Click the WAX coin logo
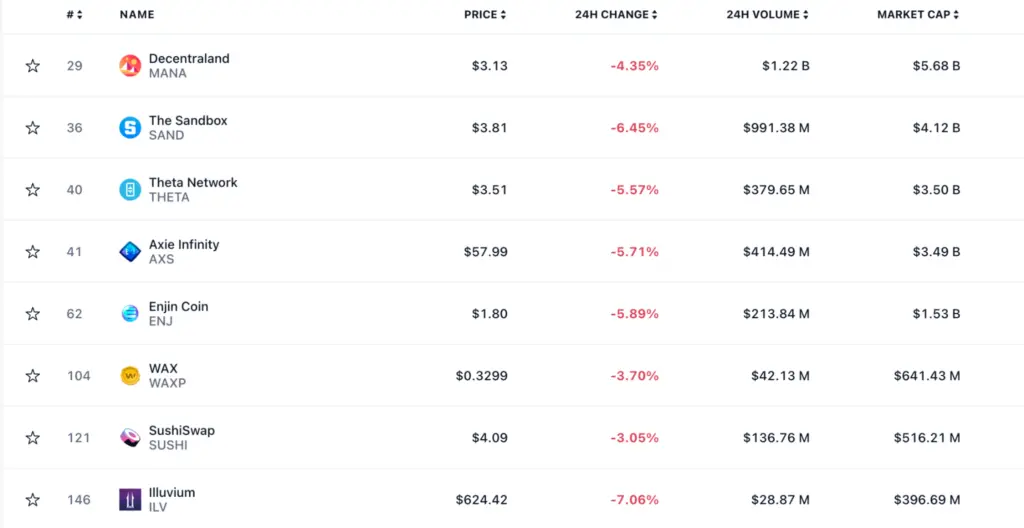 click(130, 376)
